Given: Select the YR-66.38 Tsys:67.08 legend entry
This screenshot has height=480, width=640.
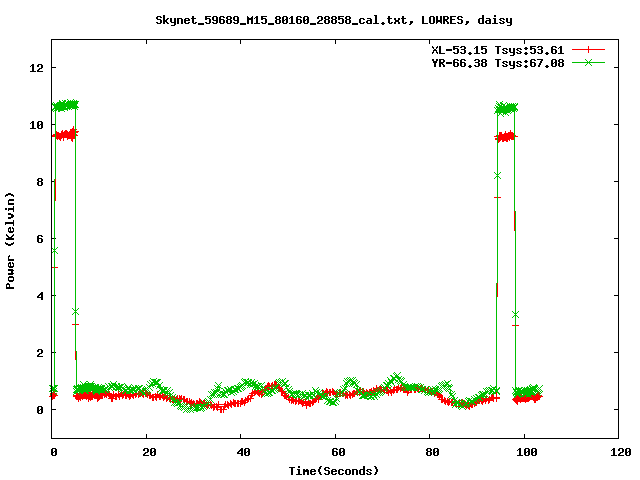Looking at the screenshot, I should pyautogui.click(x=498, y=63).
